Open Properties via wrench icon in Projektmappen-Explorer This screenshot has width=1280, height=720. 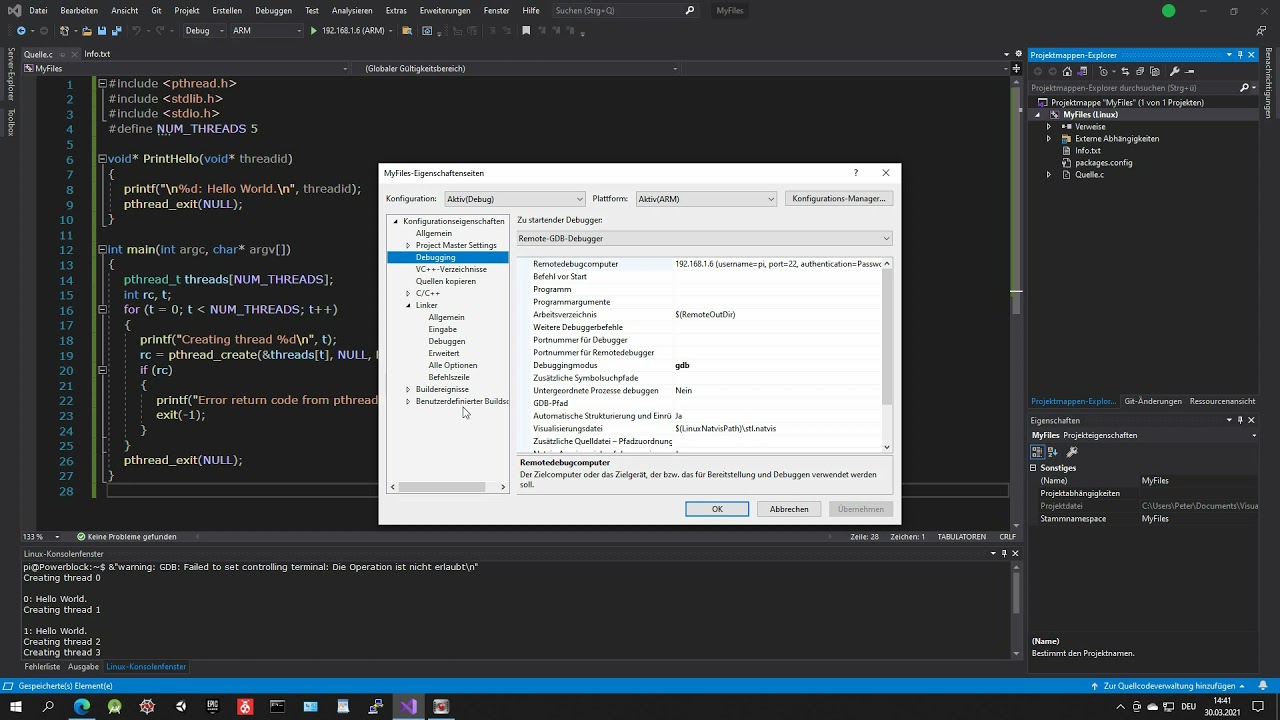tap(1174, 71)
